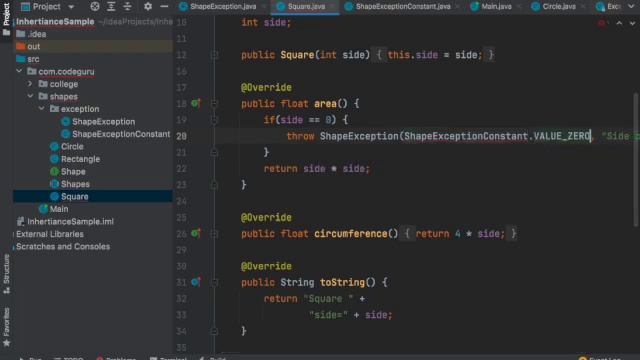
Task: Click the InhertianceSample.iml file icon
Action: tap(20, 222)
